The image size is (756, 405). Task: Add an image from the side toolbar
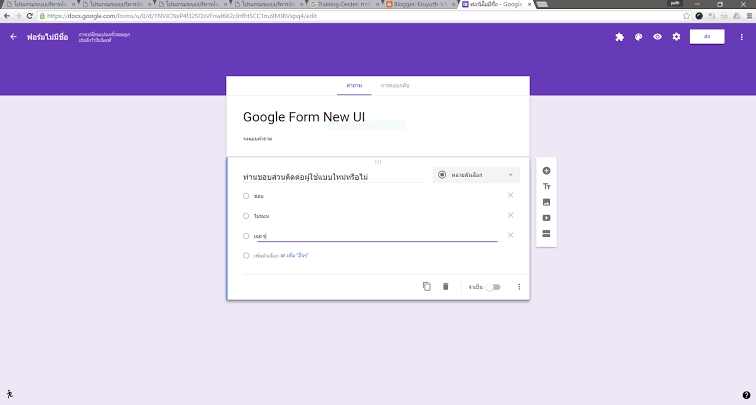click(546, 202)
